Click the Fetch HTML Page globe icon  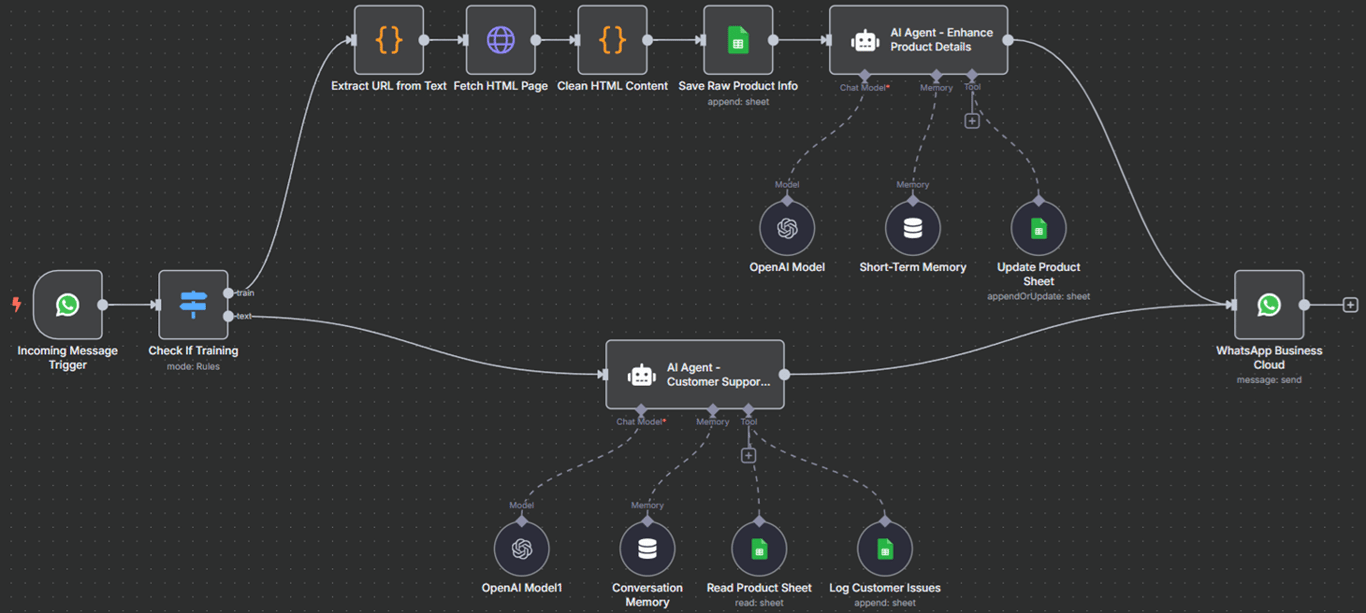(x=500, y=40)
